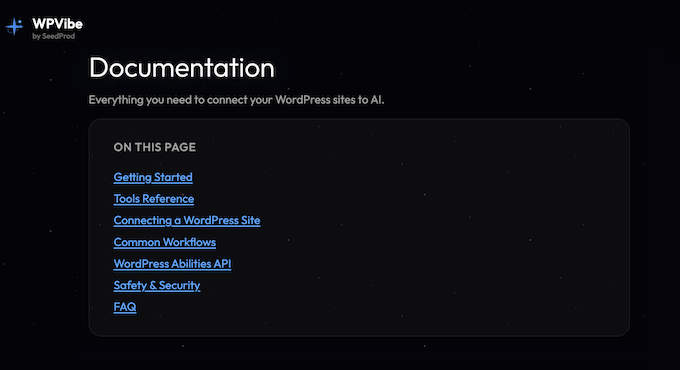
Task: Click the "by SeedProd" tagline
Action: tap(54, 36)
